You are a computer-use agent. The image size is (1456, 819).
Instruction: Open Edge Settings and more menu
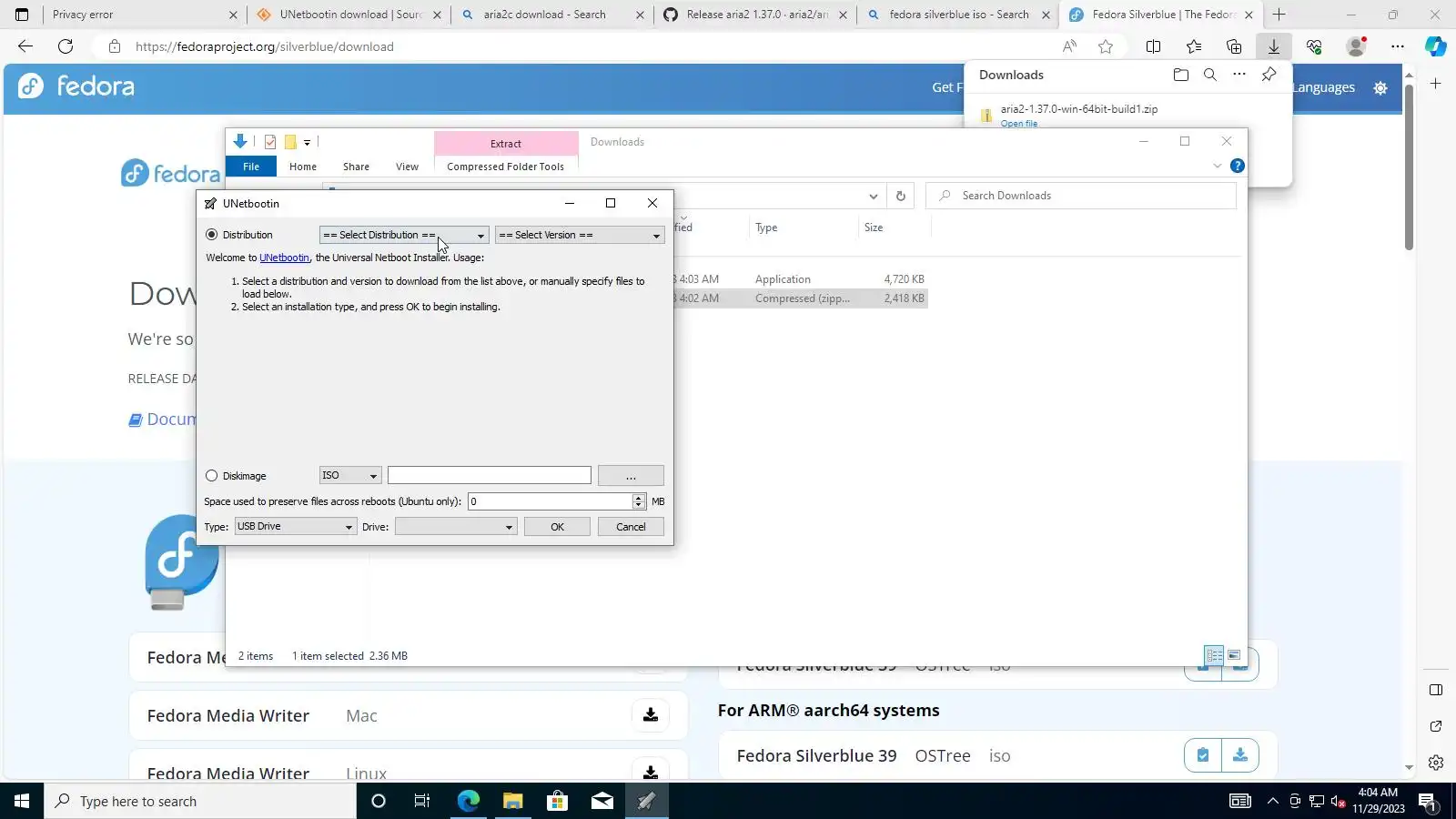(x=1398, y=46)
